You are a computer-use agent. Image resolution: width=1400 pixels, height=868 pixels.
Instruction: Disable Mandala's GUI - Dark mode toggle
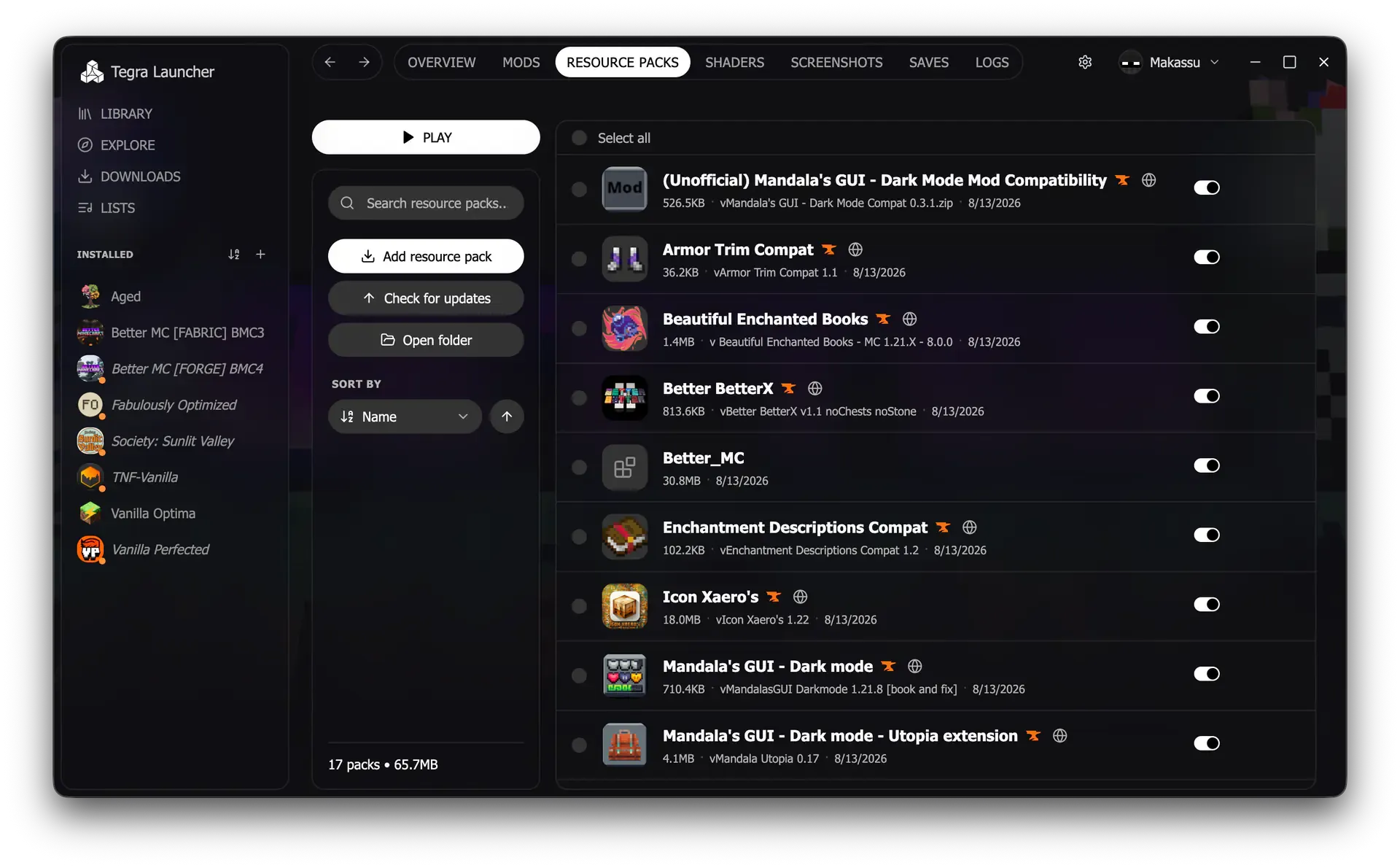pyautogui.click(x=1207, y=673)
